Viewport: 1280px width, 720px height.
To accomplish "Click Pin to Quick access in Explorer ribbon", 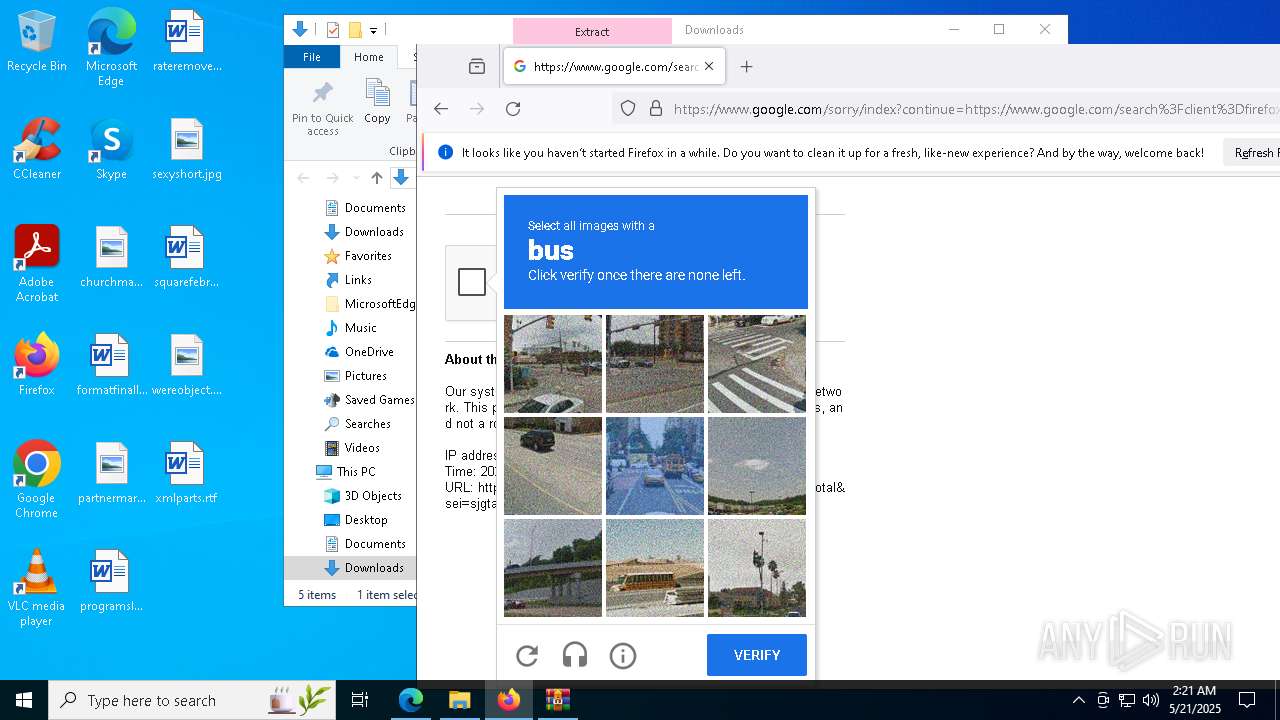I will (x=323, y=108).
